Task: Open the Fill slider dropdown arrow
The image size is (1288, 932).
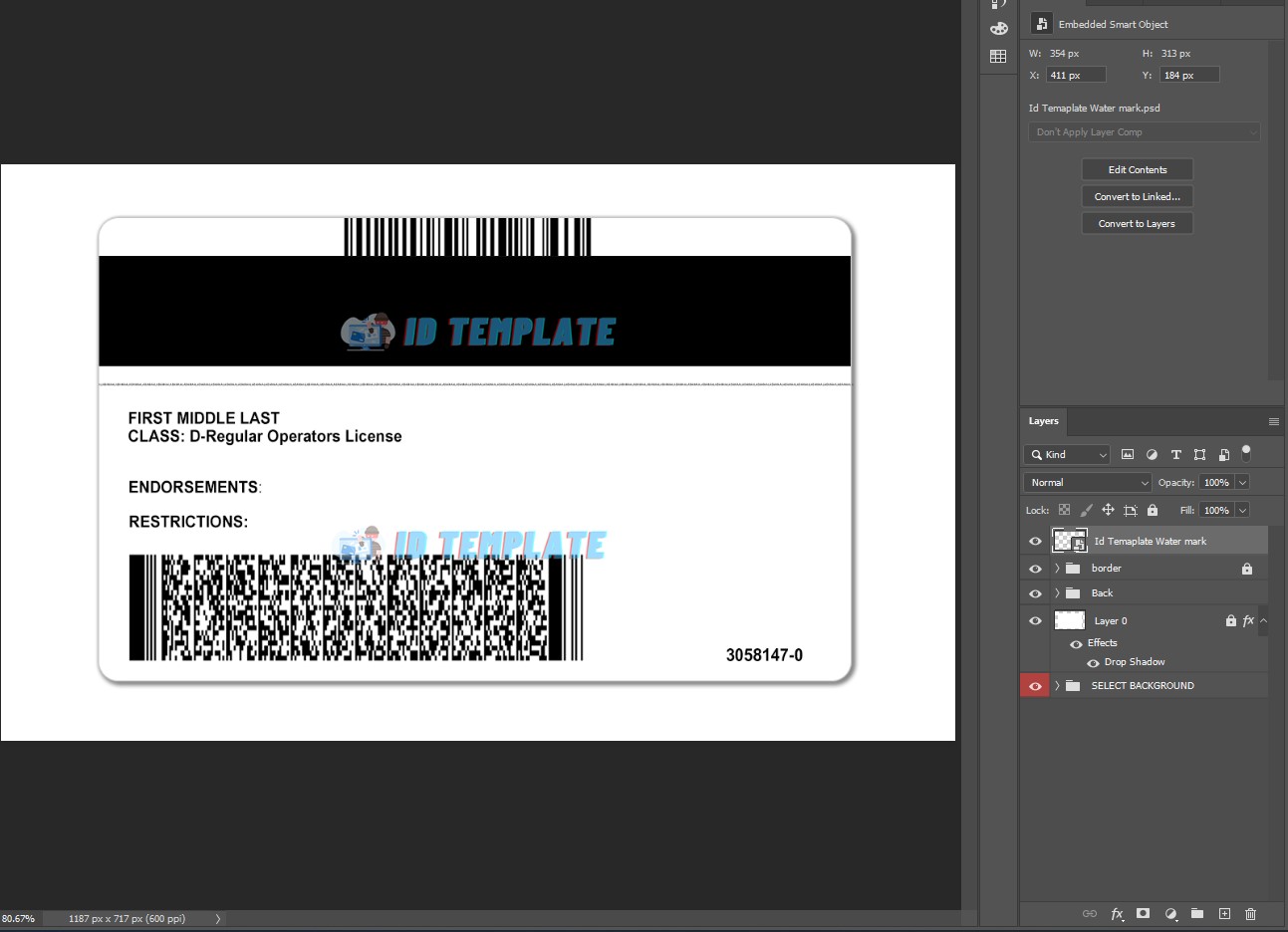Action: pos(1243,511)
